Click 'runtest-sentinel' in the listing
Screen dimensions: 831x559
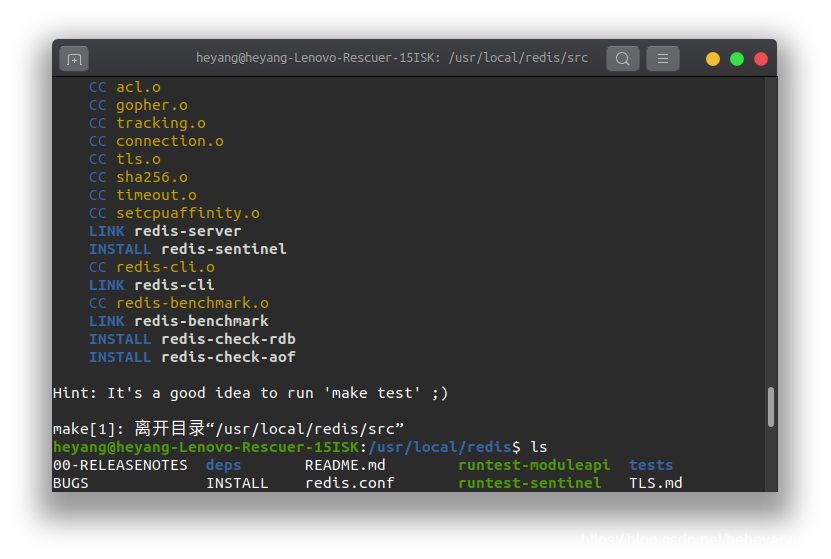tap(530, 483)
